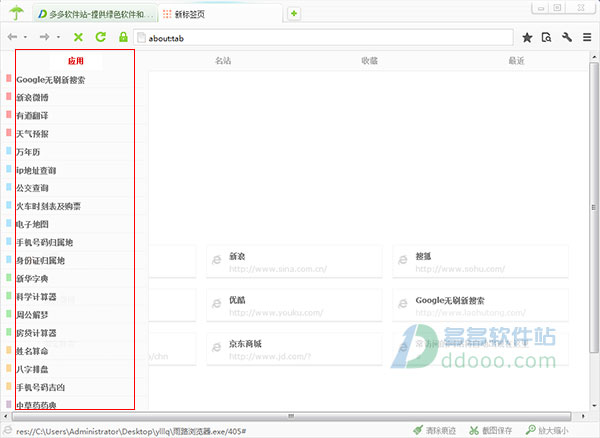The height and width of the screenshot is (438, 600).
Task: Switch to 名站 section tab
Action: [x=223, y=61]
